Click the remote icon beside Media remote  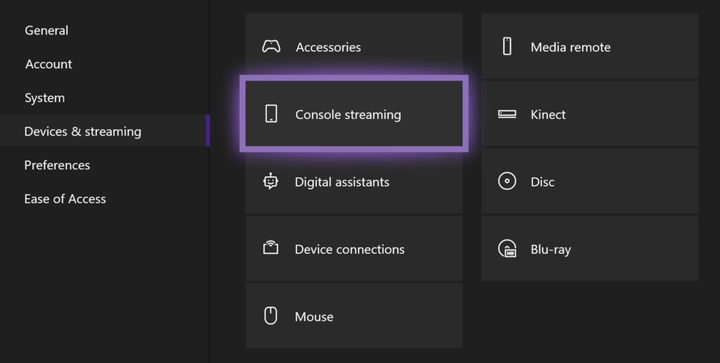(507, 46)
